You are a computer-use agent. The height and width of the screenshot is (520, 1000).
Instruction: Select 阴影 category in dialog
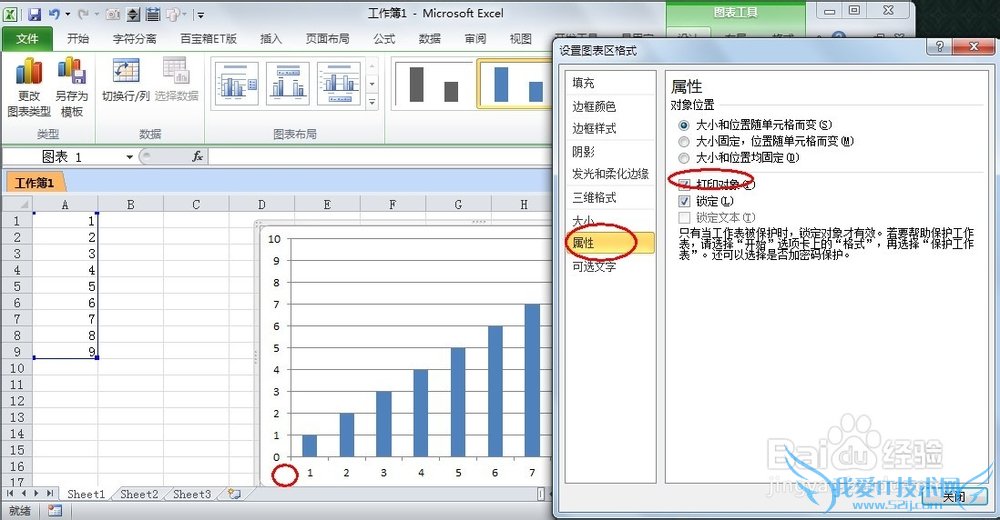tap(610, 152)
